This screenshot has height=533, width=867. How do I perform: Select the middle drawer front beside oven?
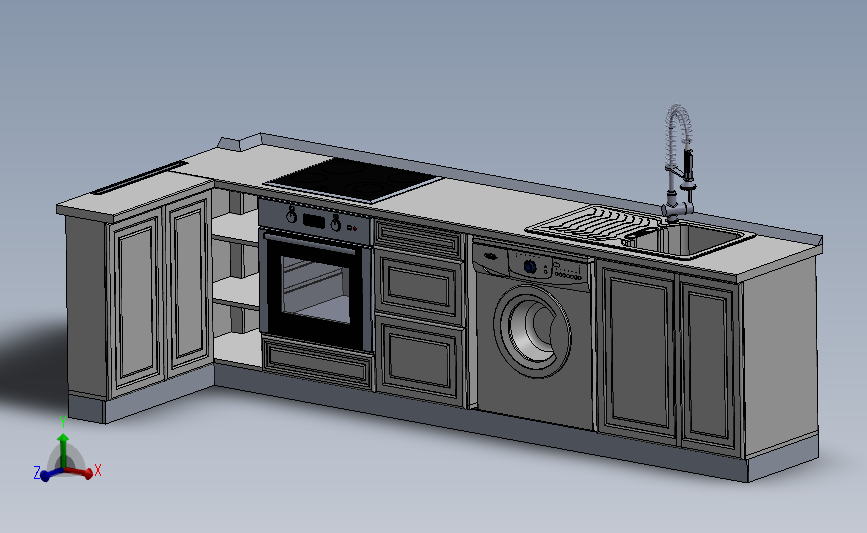(419, 286)
